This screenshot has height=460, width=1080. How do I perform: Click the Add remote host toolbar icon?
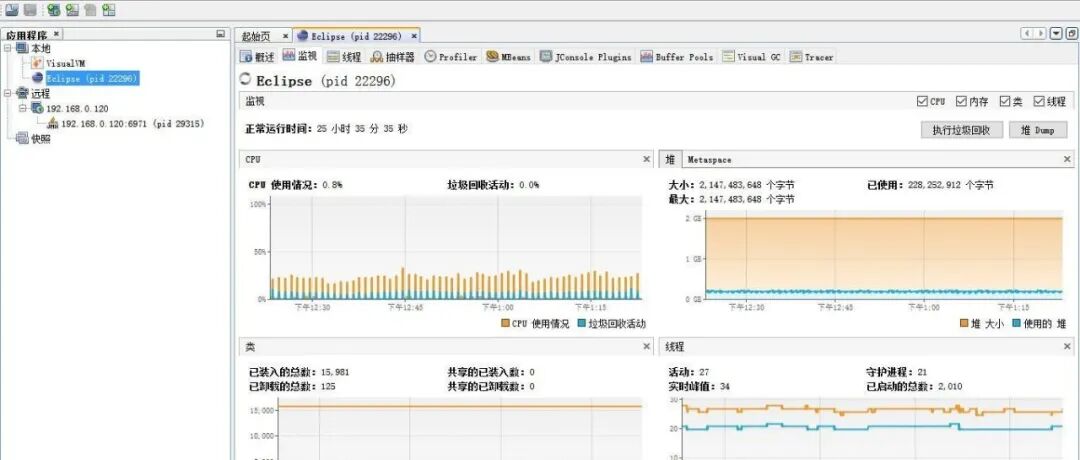pos(53,10)
